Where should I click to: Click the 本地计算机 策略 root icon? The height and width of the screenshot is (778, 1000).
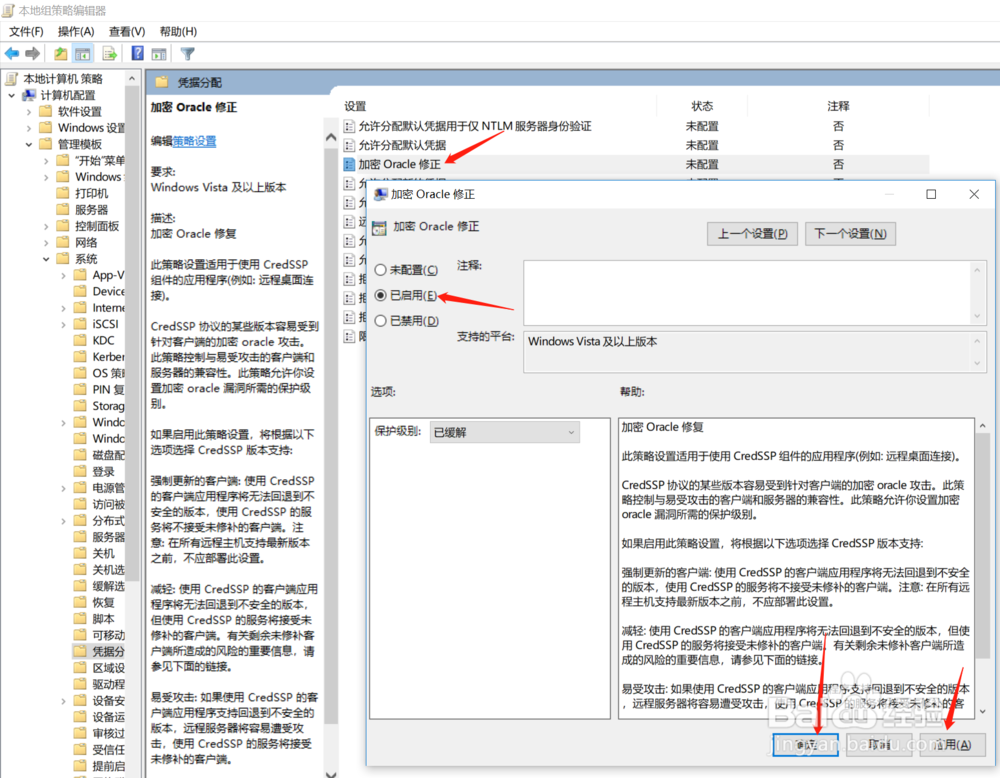(x=11, y=78)
